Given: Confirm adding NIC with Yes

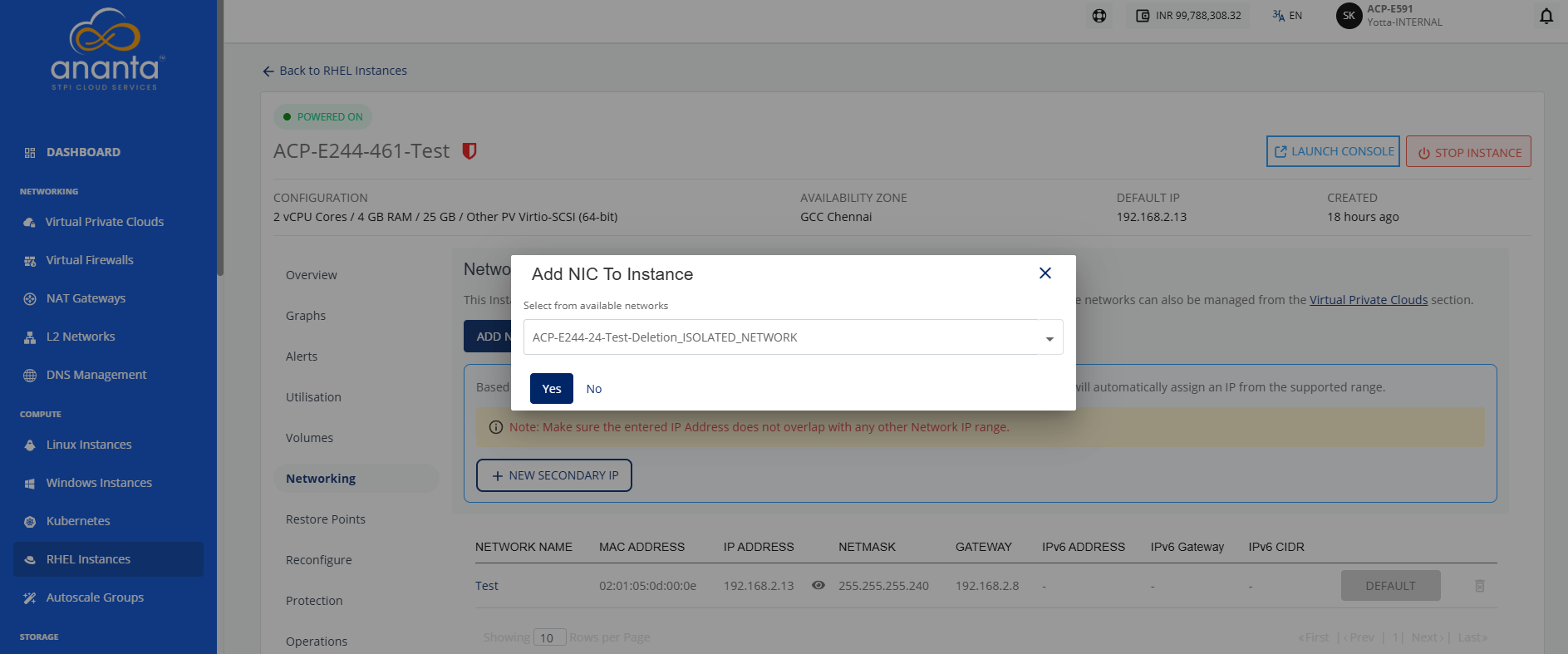Looking at the screenshot, I should pyautogui.click(x=552, y=389).
